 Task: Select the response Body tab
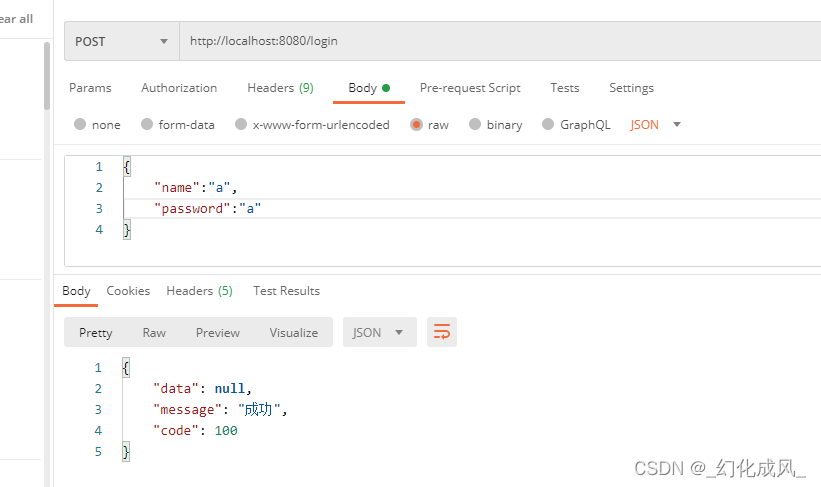76,291
